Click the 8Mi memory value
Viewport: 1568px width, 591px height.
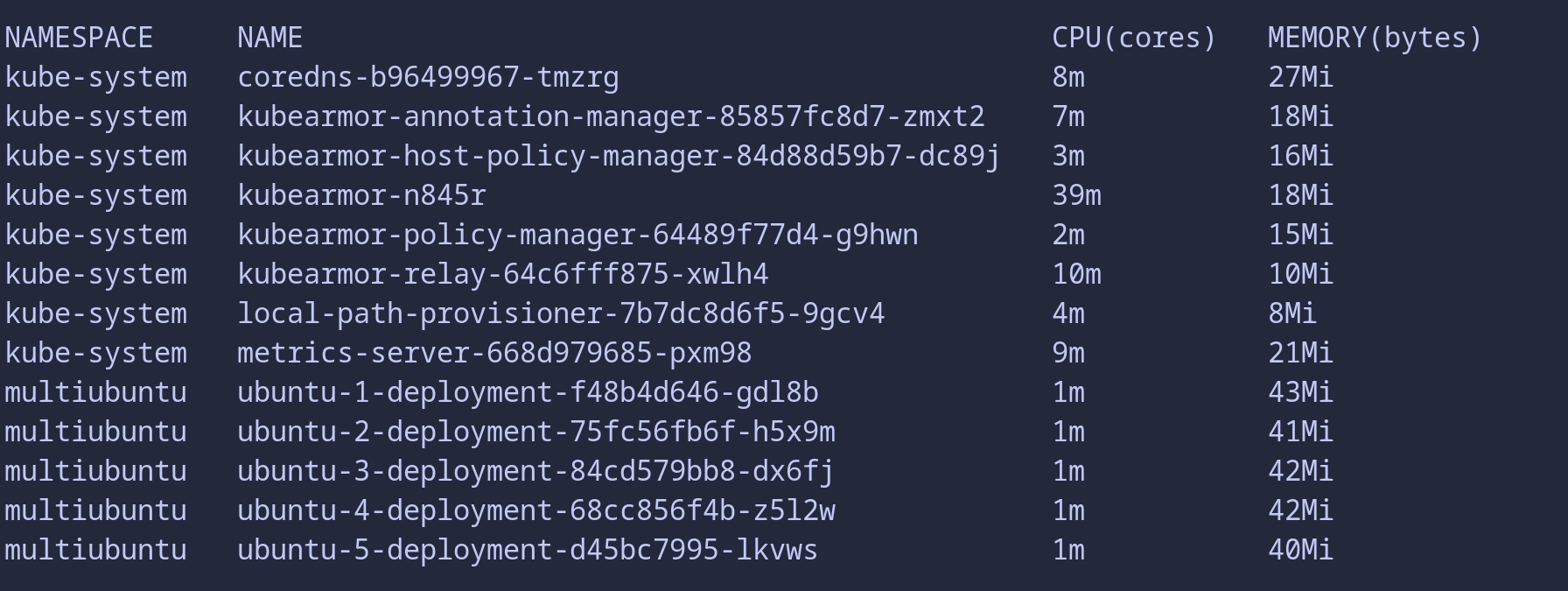point(1292,313)
